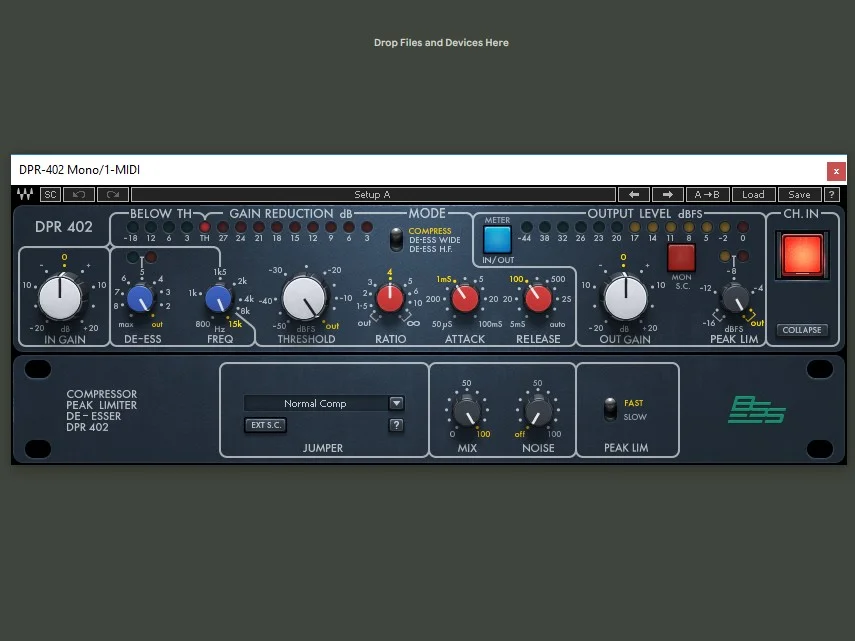Click the red RATIO knob

390,299
